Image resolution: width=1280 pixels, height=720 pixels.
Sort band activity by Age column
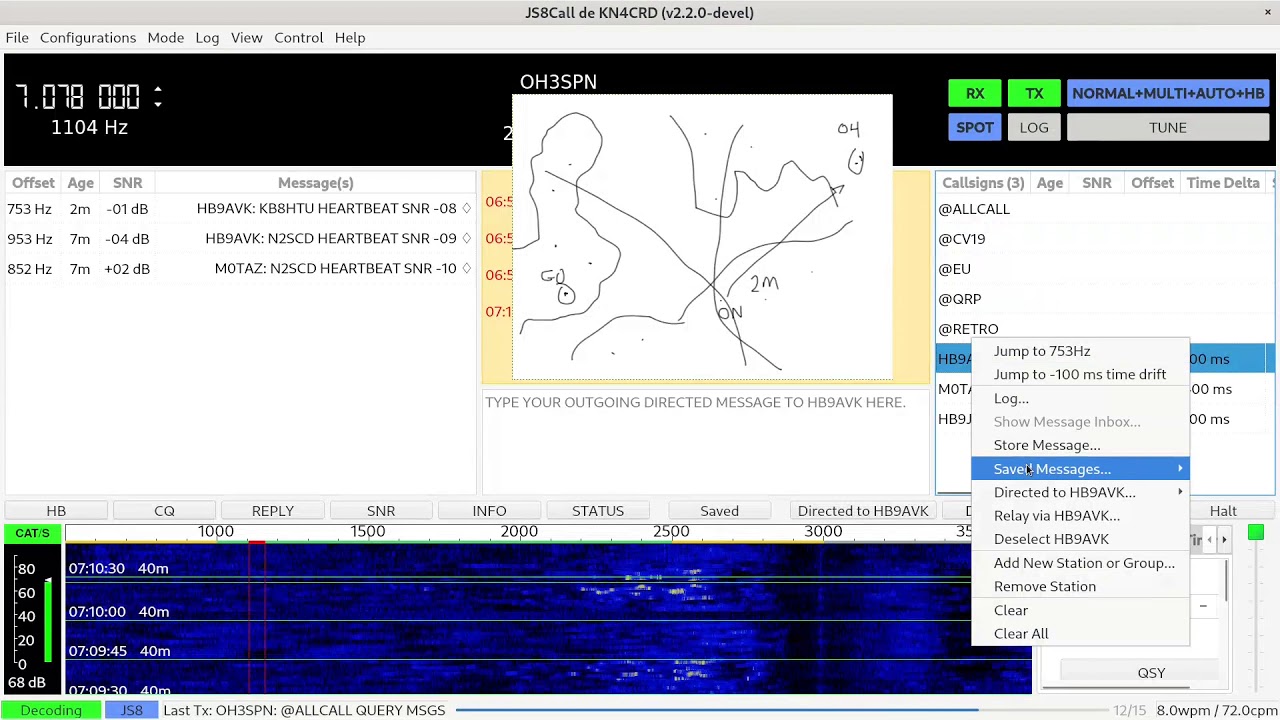(80, 183)
